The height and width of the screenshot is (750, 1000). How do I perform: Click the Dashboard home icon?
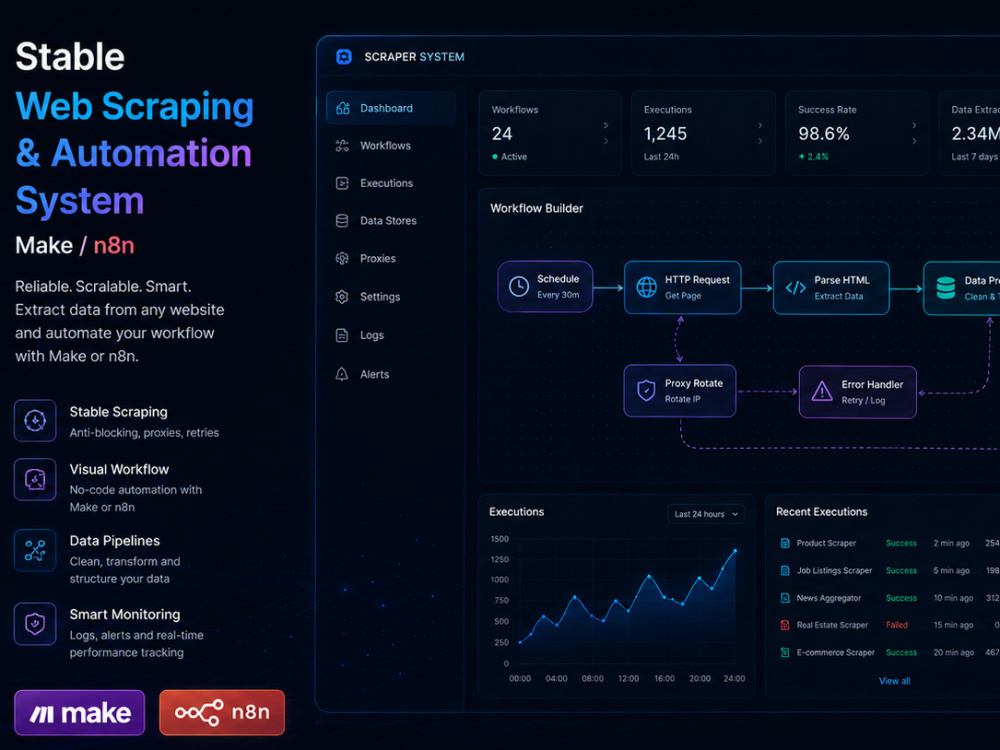pyautogui.click(x=342, y=108)
